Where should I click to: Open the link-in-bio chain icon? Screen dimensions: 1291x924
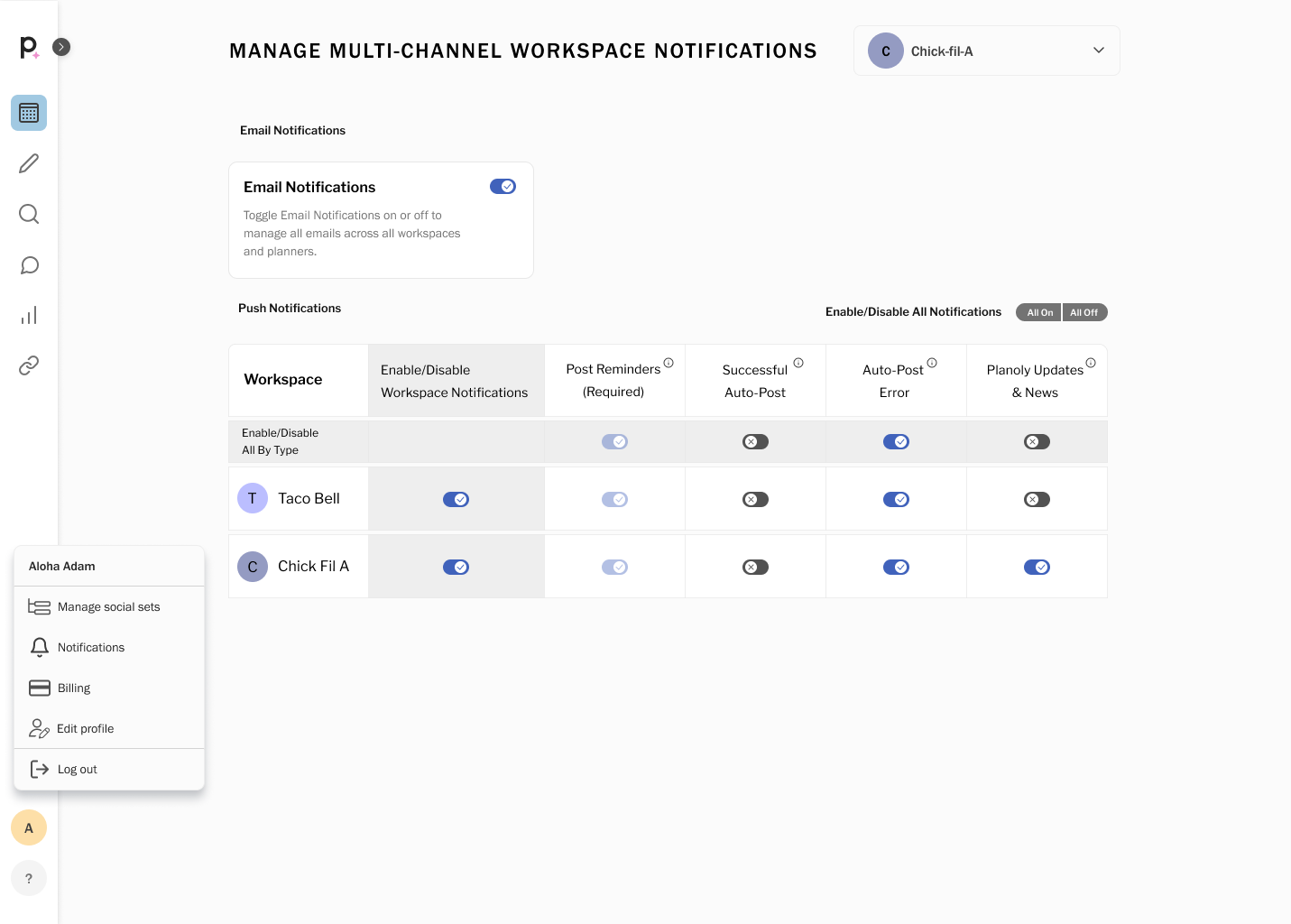[29, 365]
